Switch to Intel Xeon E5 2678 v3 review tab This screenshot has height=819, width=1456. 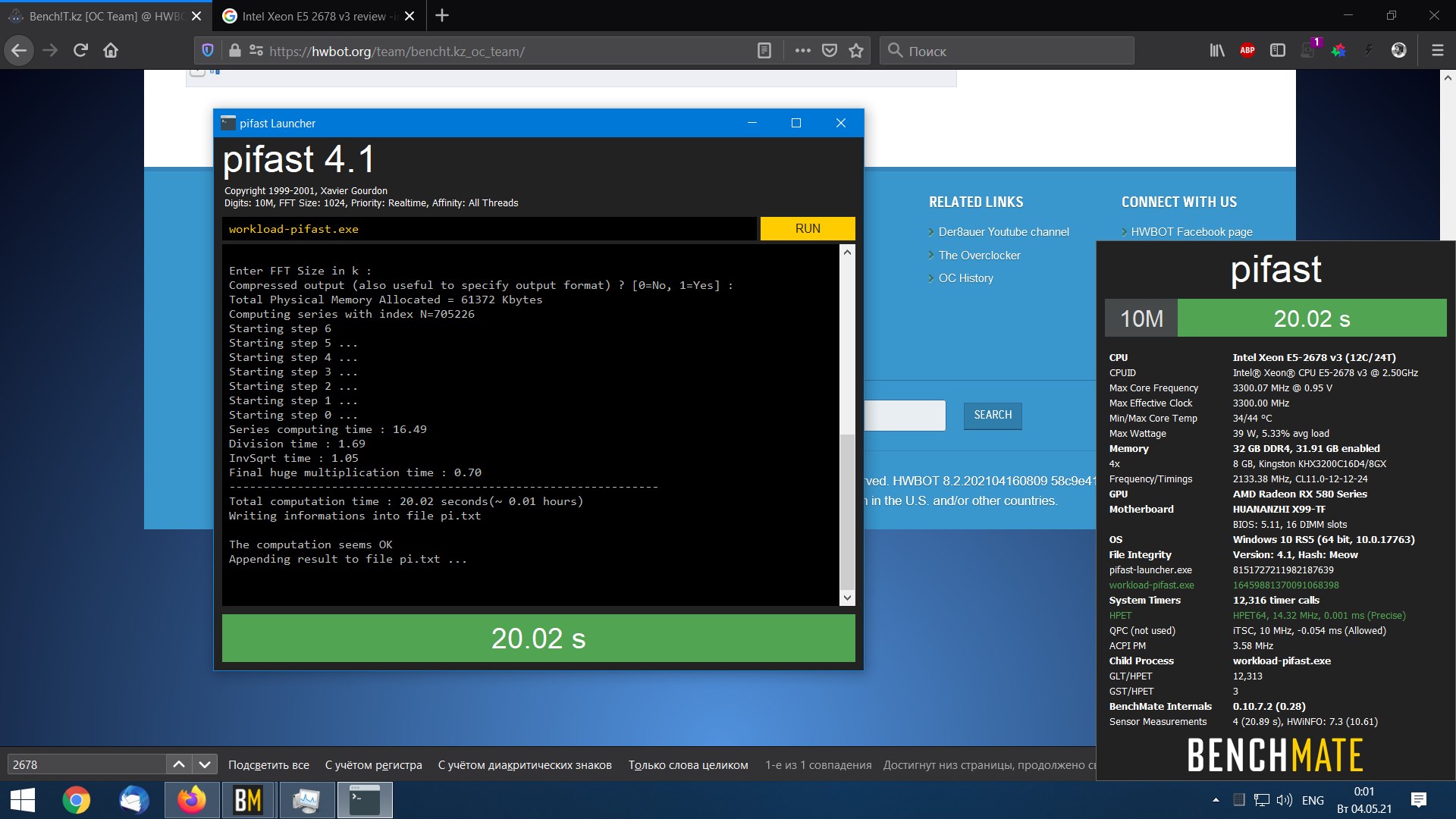(318, 16)
